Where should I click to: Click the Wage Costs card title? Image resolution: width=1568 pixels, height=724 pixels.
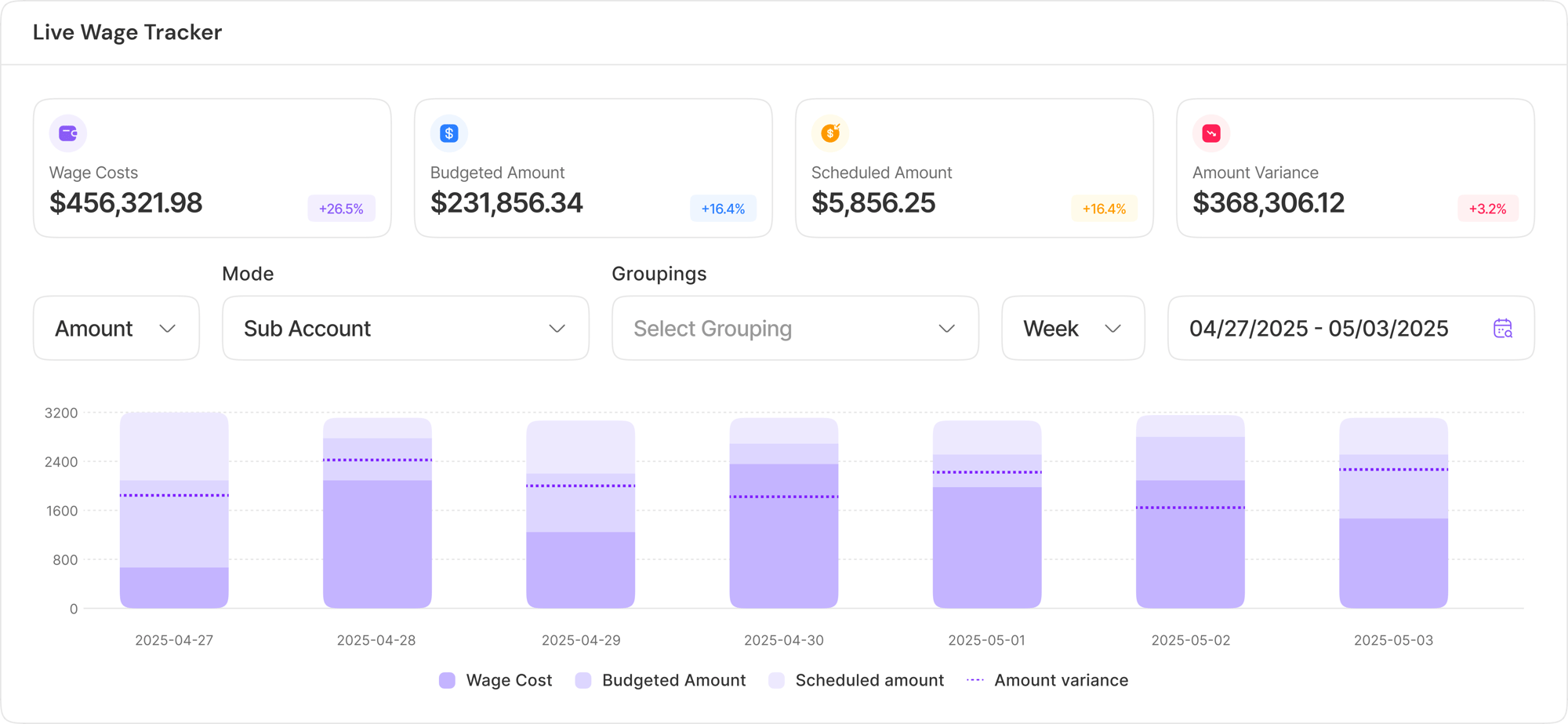click(93, 173)
